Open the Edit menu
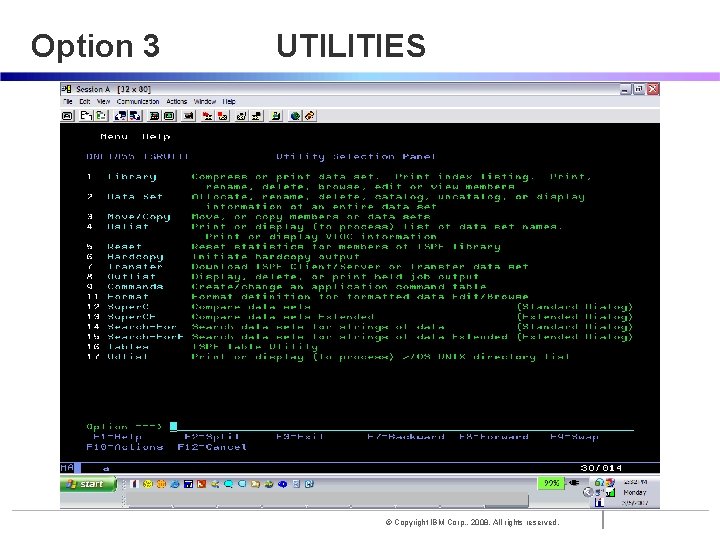The width and height of the screenshot is (720, 540). click(85, 101)
